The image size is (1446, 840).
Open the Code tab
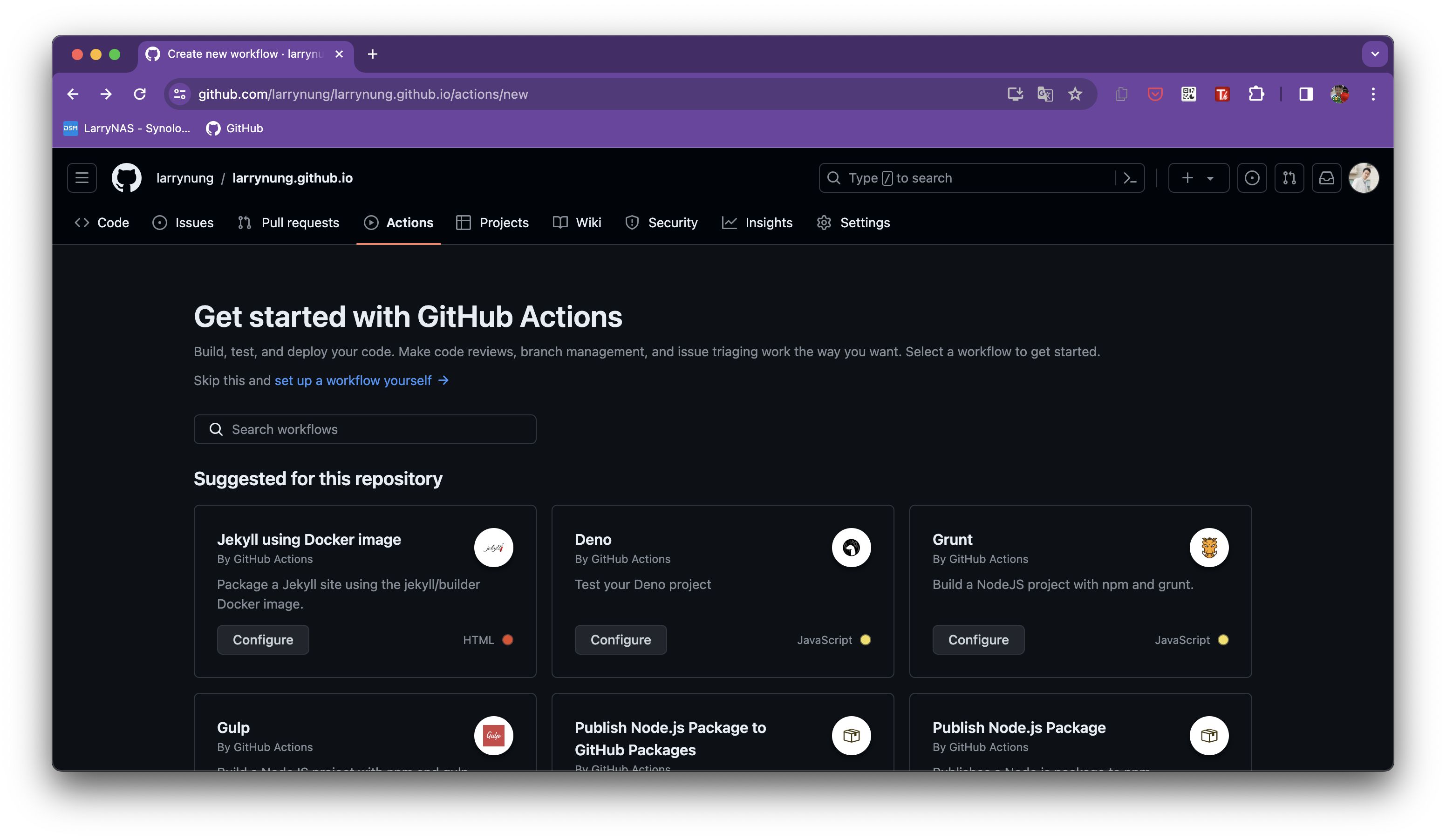click(102, 223)
